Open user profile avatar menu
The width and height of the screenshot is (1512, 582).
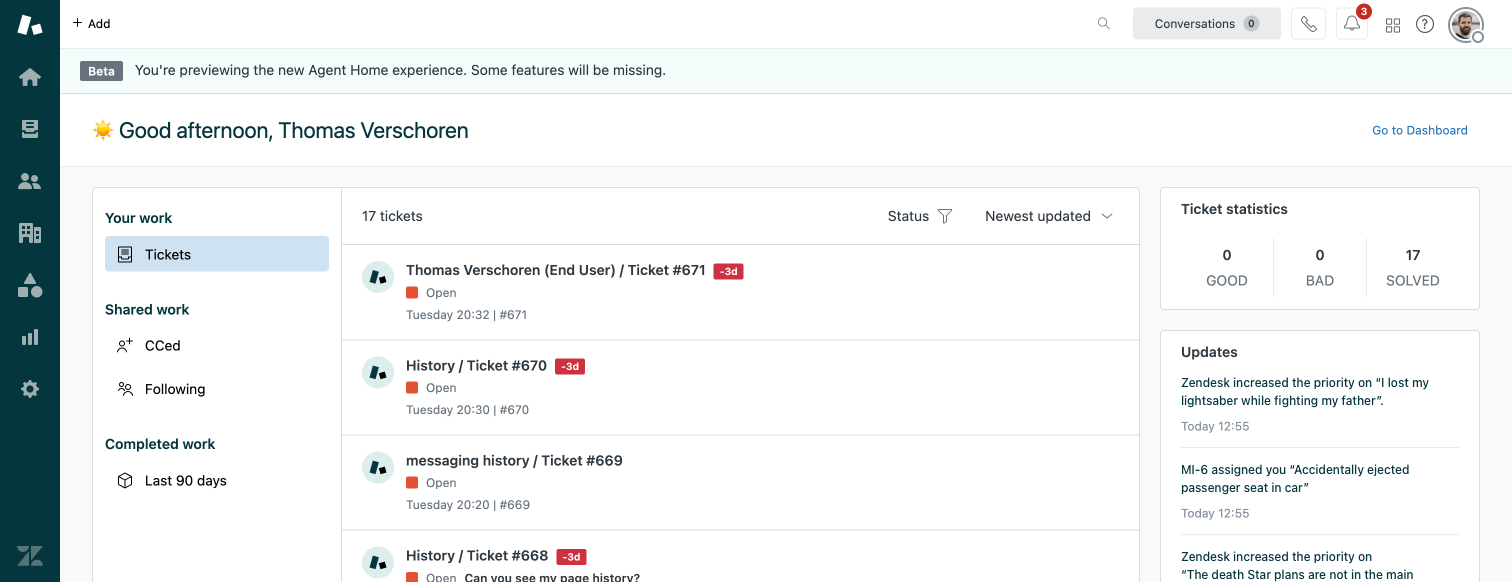click(1465, 25)
